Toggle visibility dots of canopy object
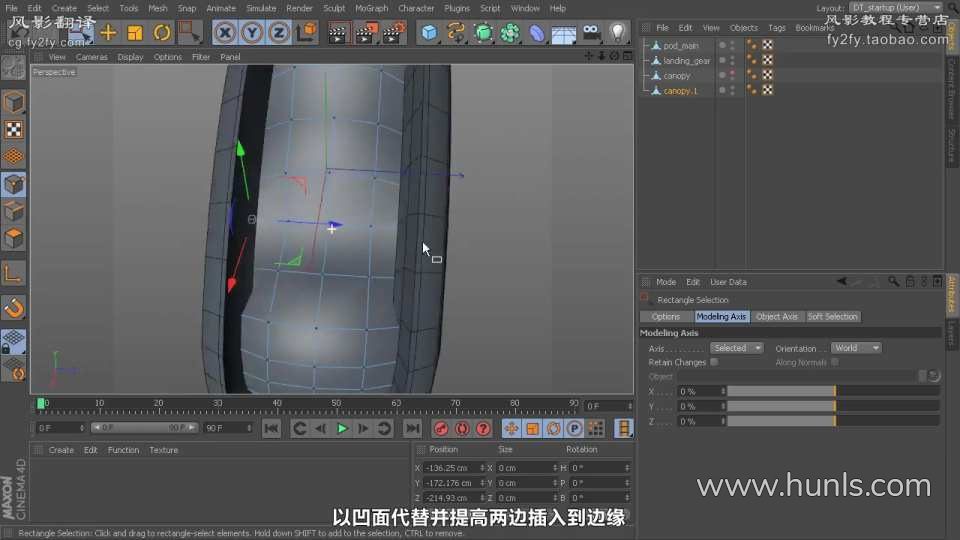The width and height of the screenshot is (960, 540). [732, 75]
